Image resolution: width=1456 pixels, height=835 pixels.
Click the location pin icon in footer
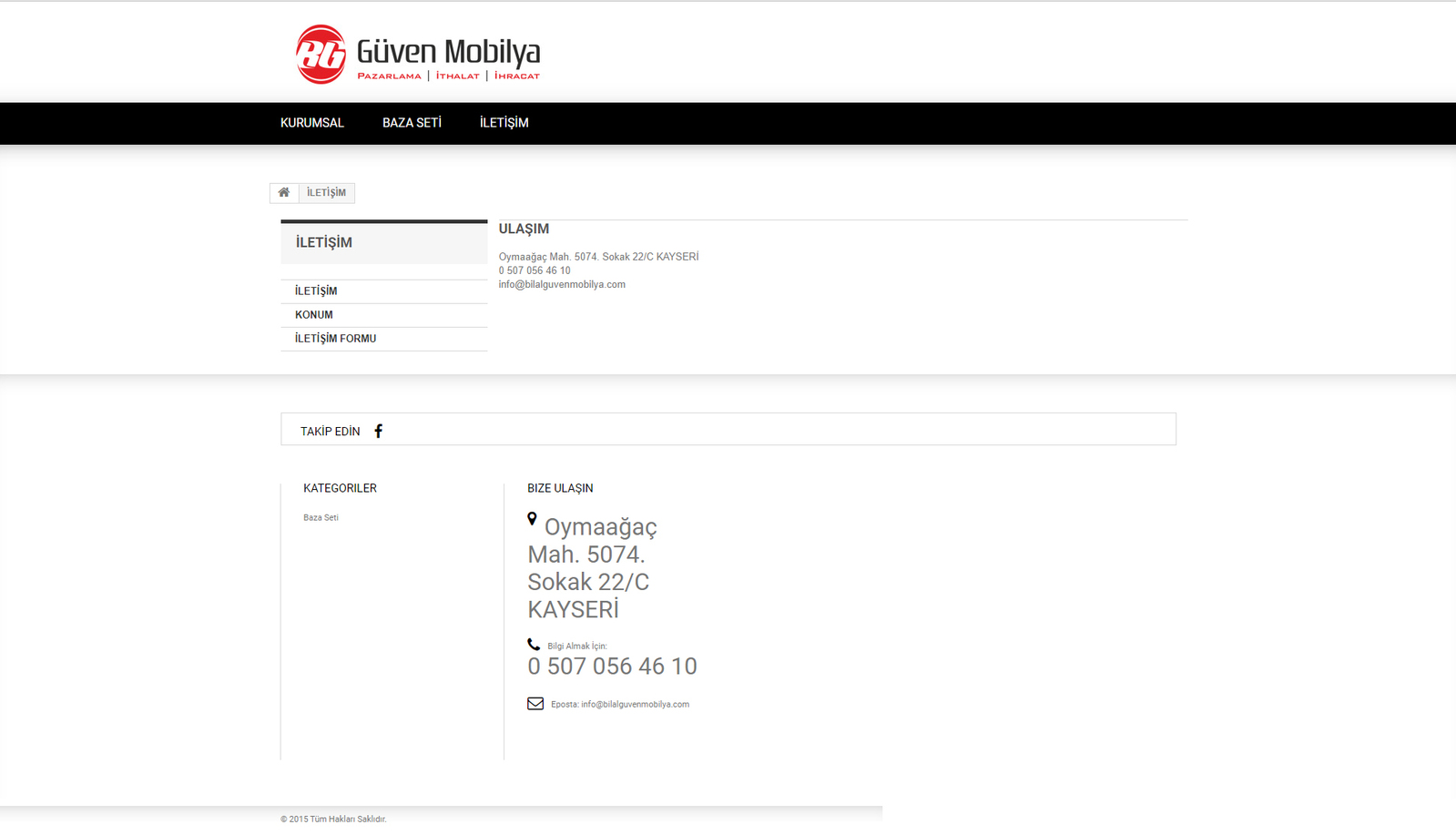click(x=533, y=519)
